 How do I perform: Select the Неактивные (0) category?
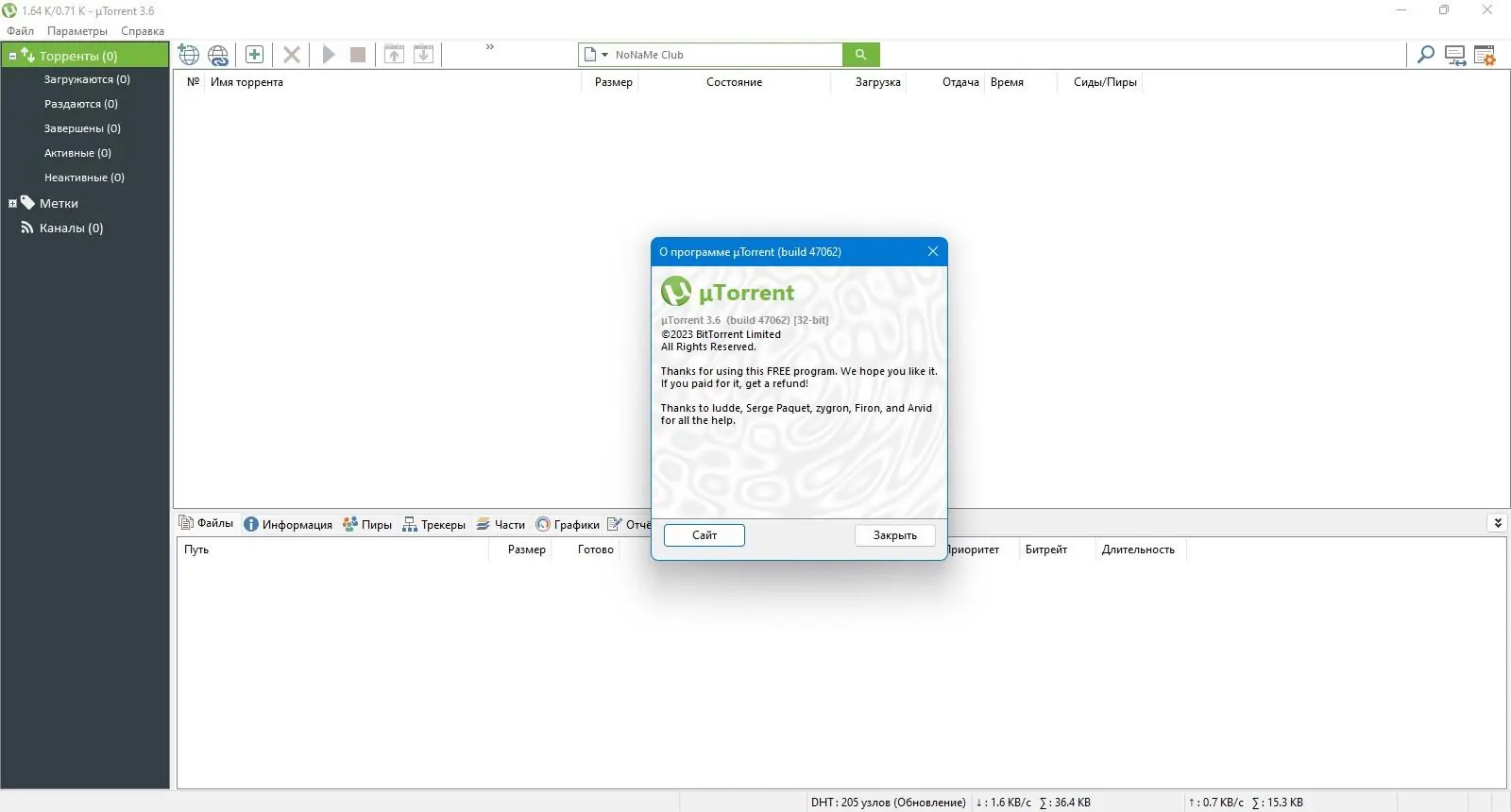pos(84,178)
